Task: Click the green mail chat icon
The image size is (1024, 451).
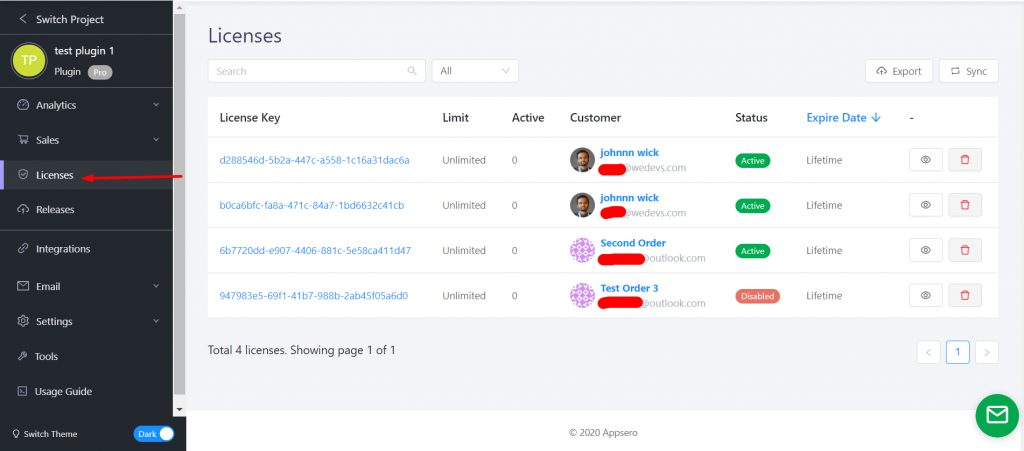Action: 997,415
